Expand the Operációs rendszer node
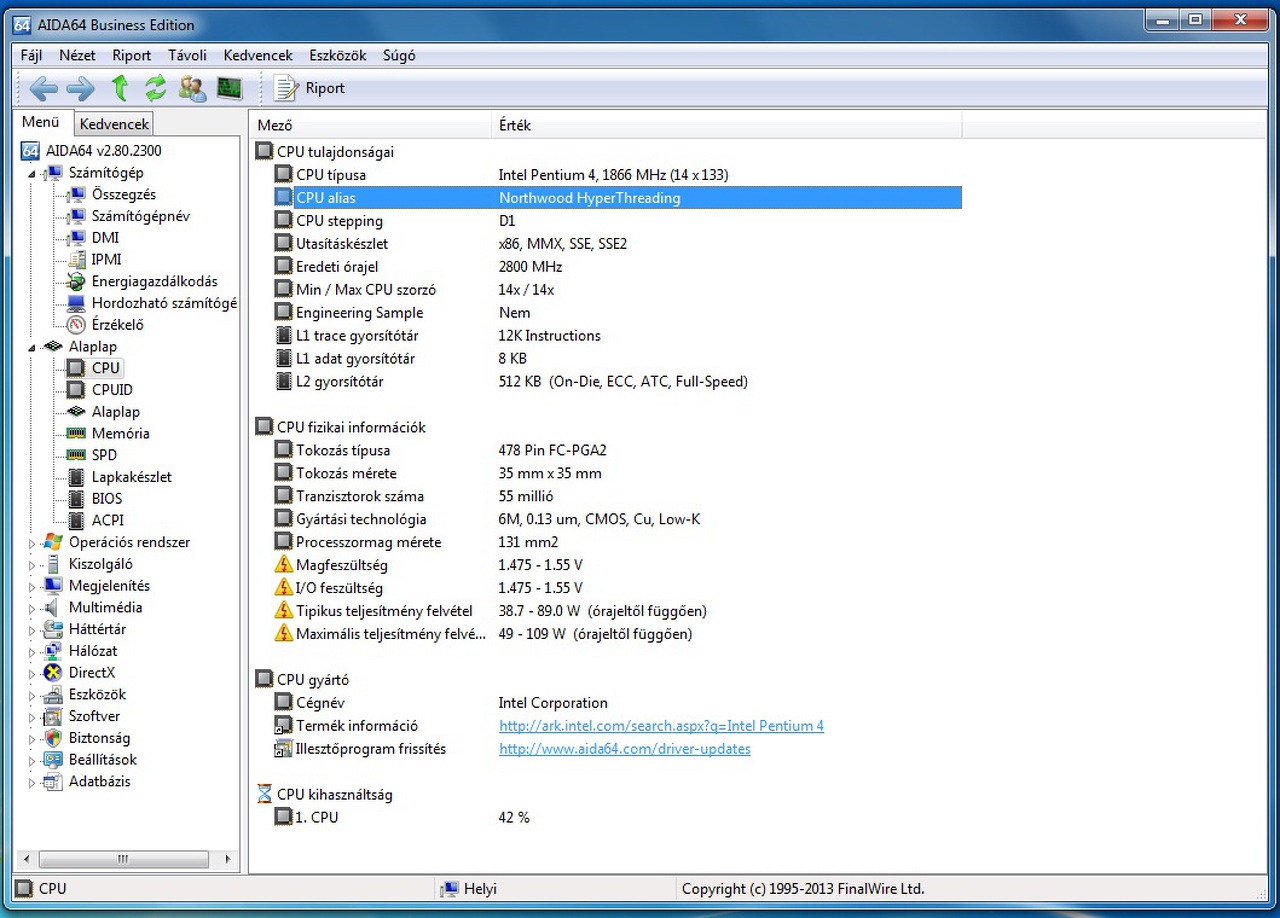The height and width of the screenshot is (918, 1280). (32, 543)
